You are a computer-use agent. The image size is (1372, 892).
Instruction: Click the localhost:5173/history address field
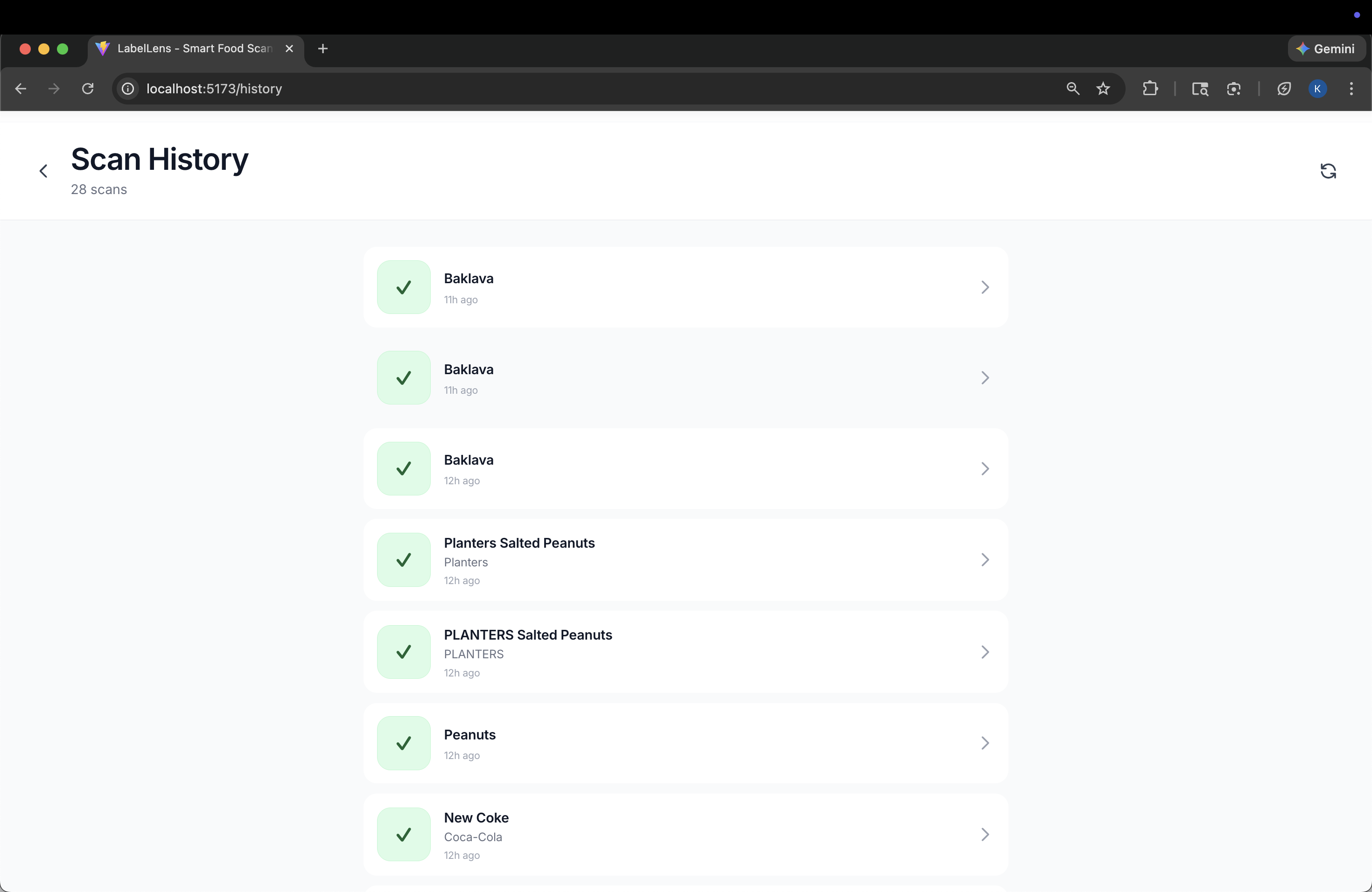point(214,89)
